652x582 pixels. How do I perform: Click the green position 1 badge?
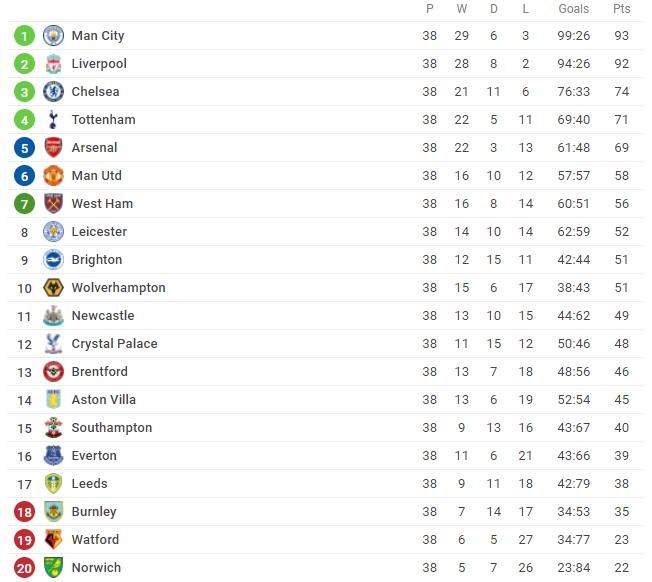[x=25, y=36]
